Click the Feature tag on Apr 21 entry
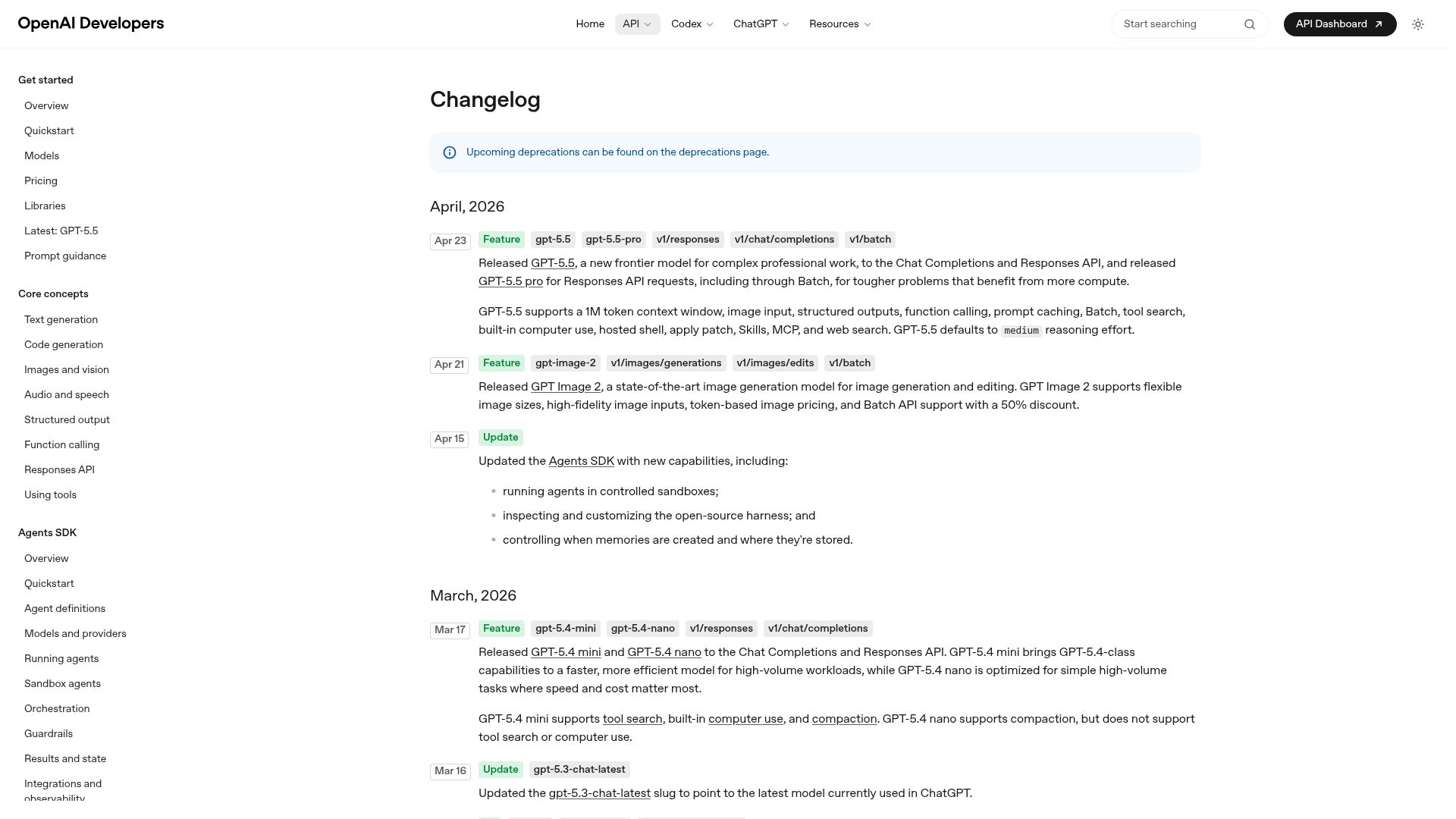This screenshot has height=819, width=1456. pyautogui.click(x=501, y=363)
